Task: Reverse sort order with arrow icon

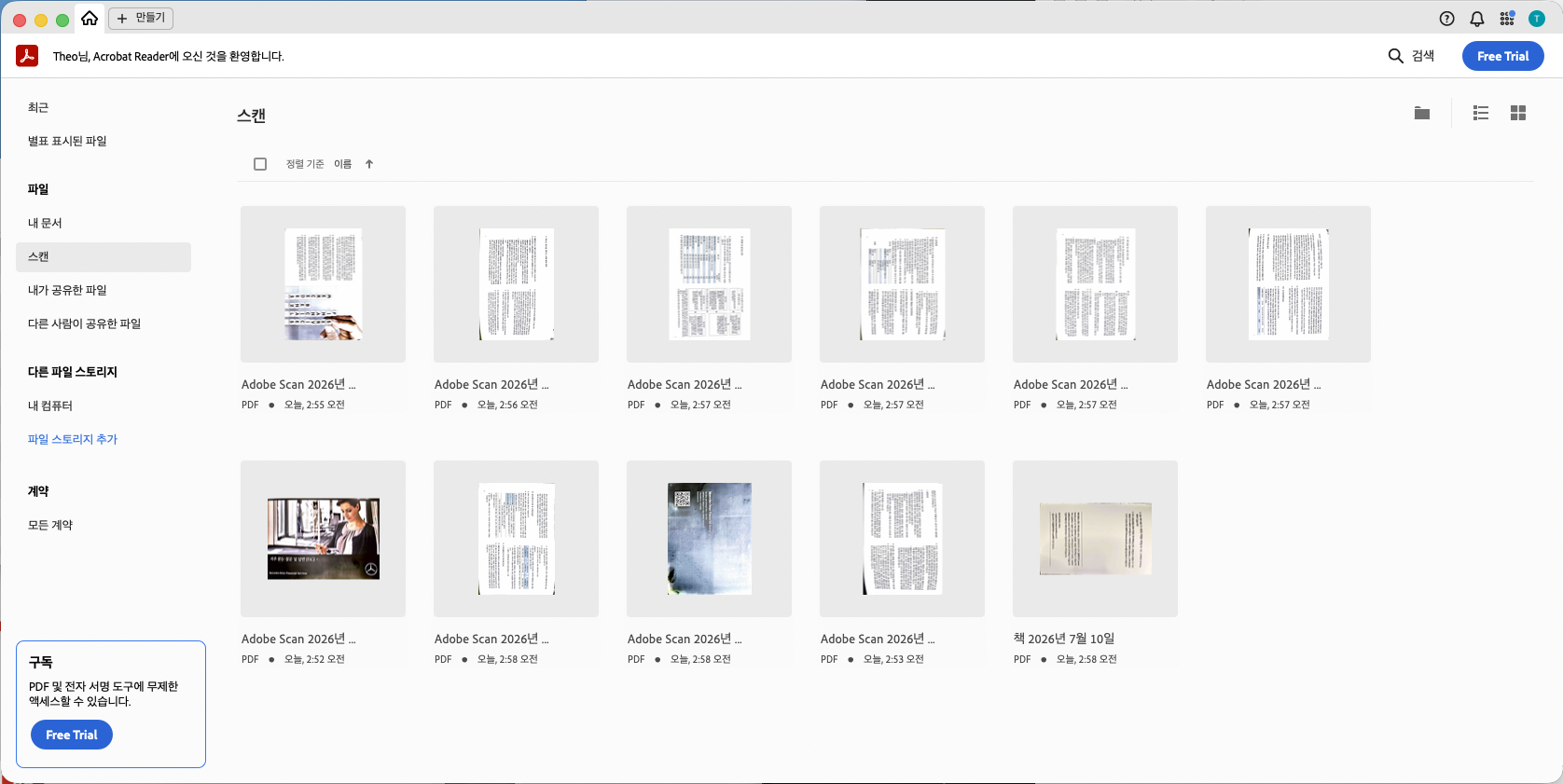Action: [x=369, y=164]
